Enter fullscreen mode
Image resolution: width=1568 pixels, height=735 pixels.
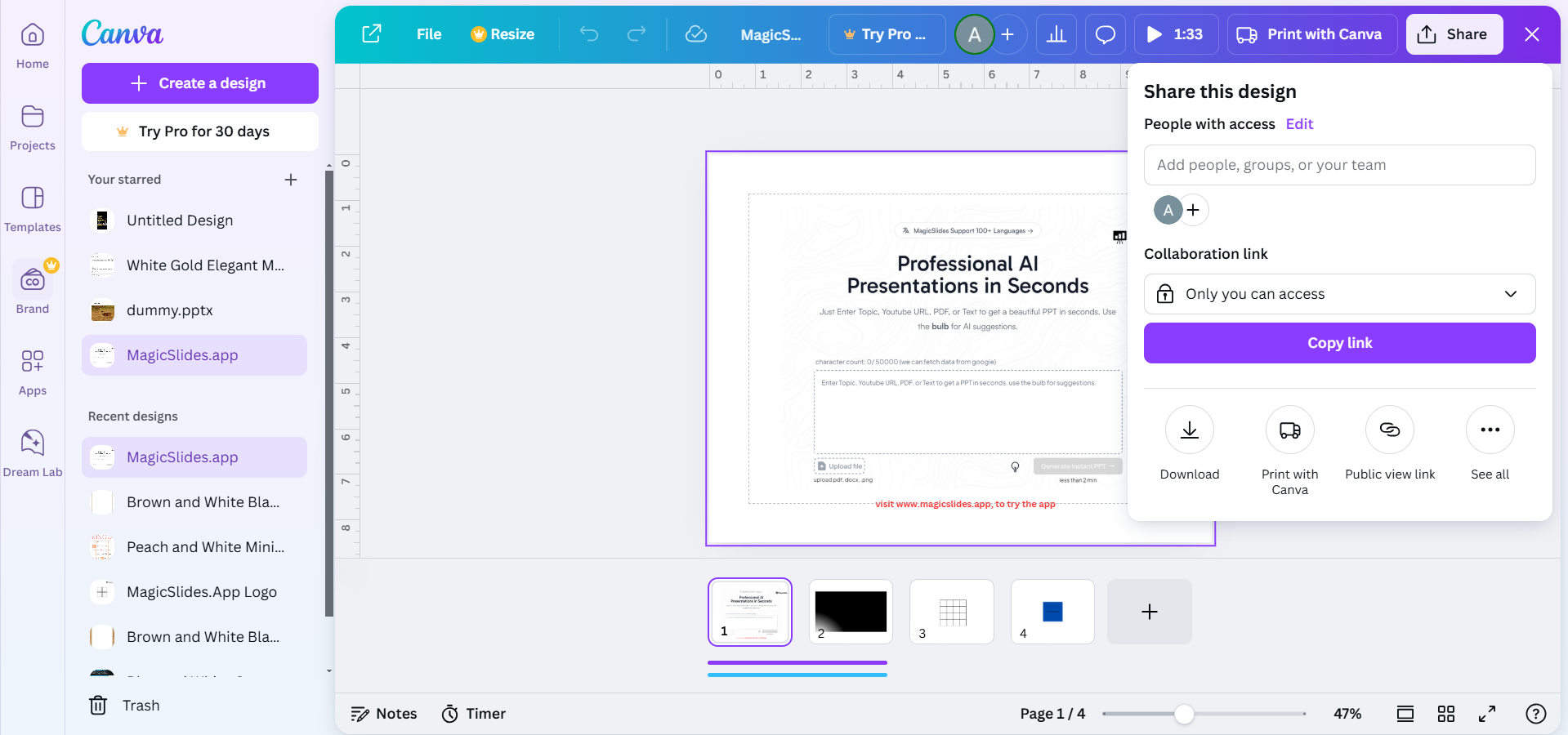(1487, 714)
